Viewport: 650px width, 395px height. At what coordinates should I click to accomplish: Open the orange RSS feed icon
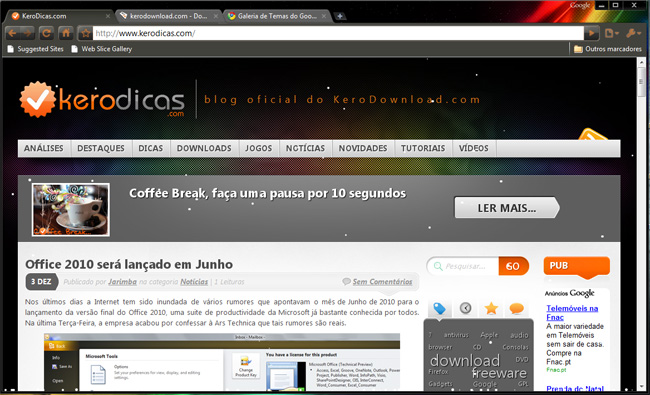click(593, 134)
